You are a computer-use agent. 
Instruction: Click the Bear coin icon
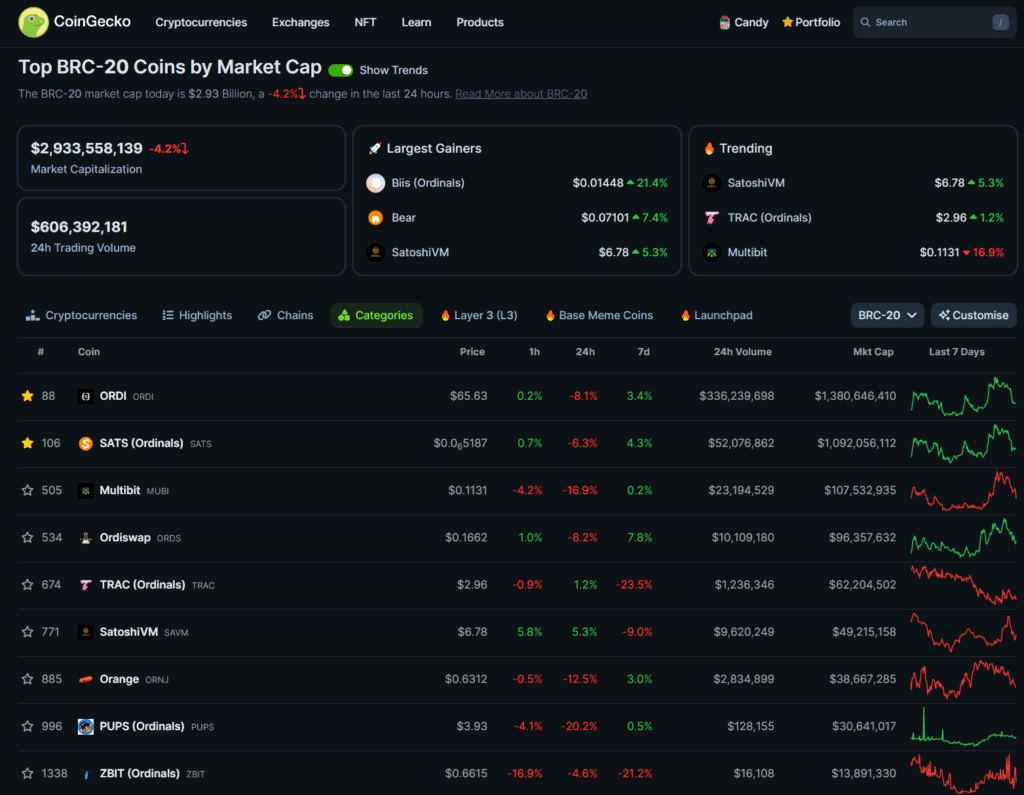click(376, 218)
